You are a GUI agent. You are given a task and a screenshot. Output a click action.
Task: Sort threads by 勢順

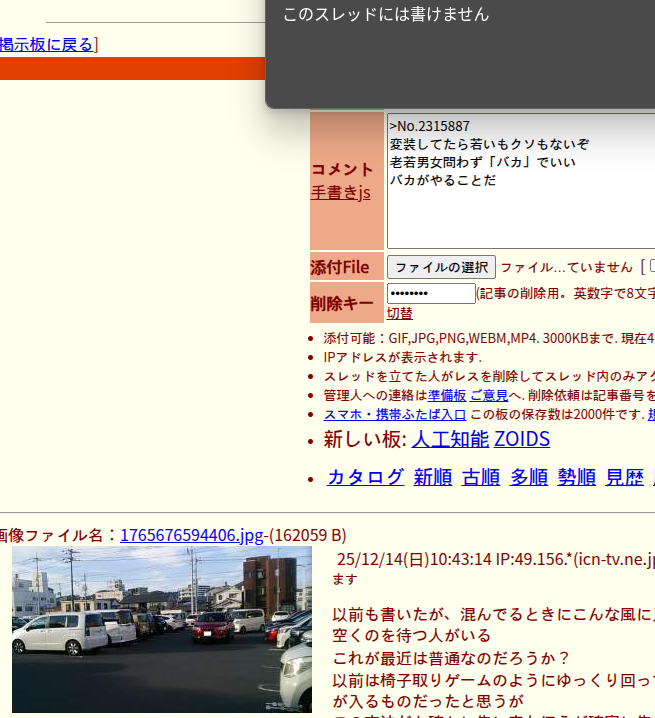(576, 477)
